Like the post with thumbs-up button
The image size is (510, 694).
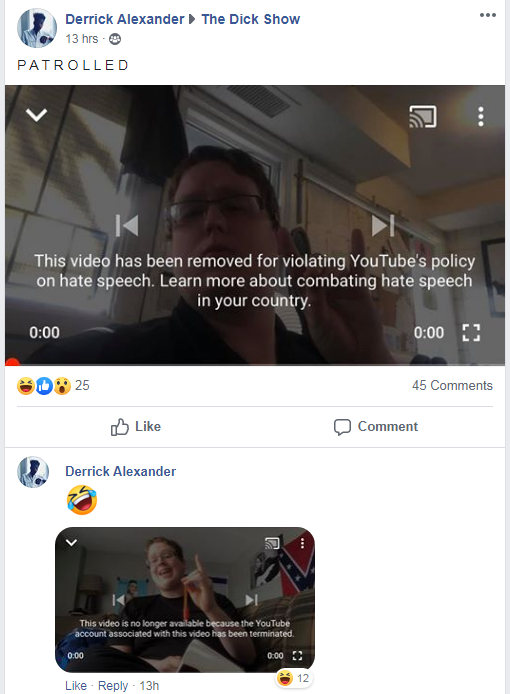[135, 427]
